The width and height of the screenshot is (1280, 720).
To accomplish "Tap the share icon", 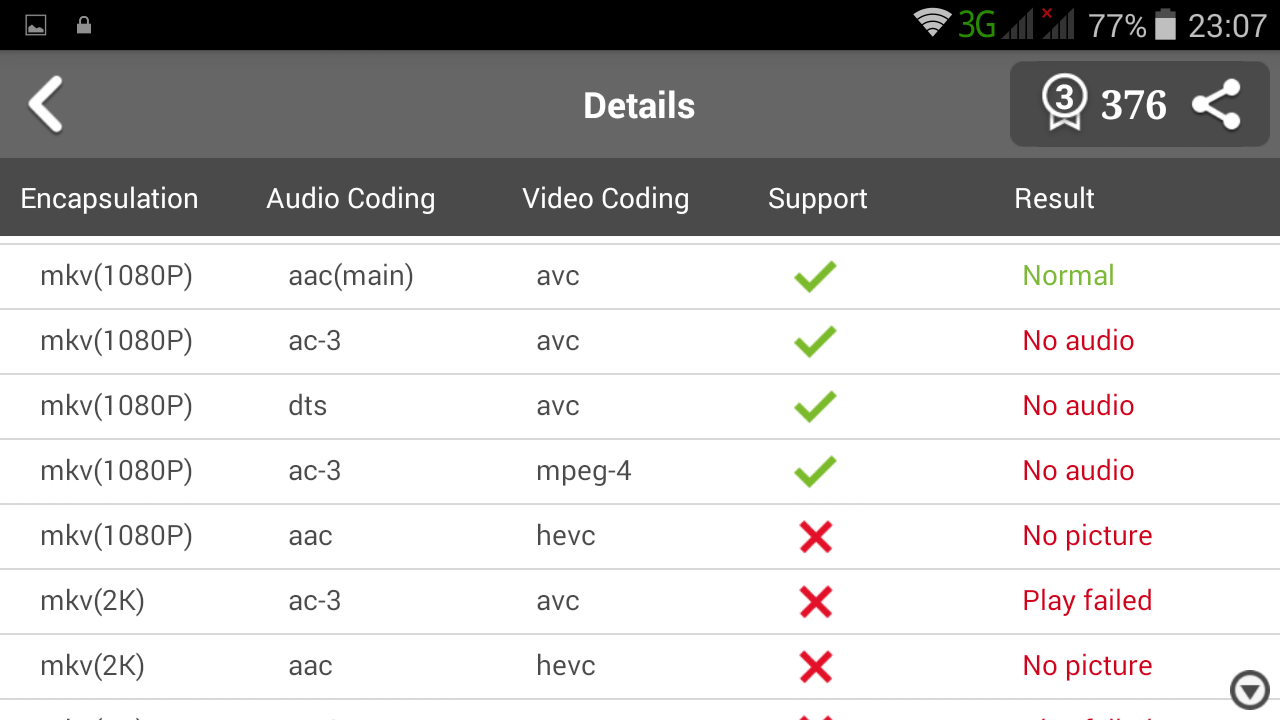I will pos(1216,105).
